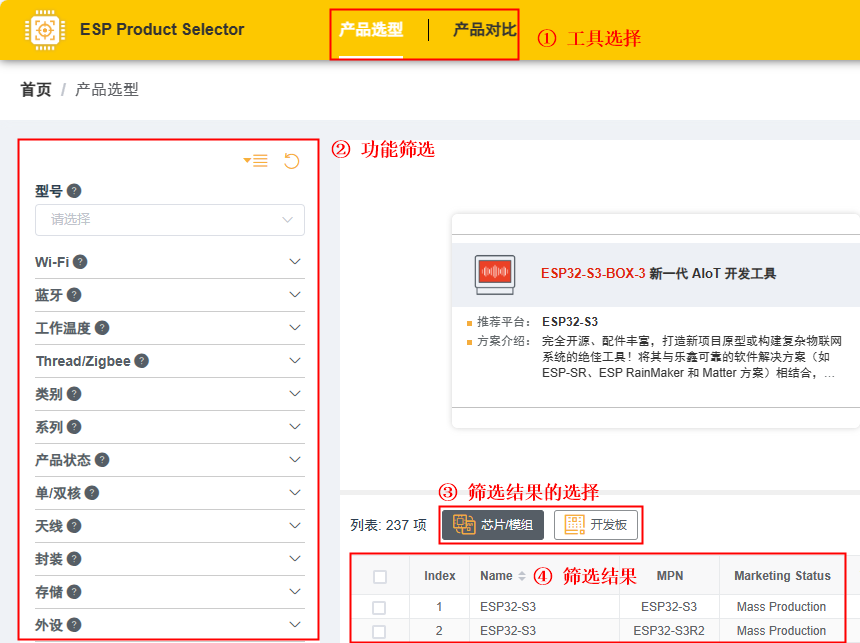Expand the 工作温度 filter section
This screenshot has width=860, height=643.
click(294, 328)
